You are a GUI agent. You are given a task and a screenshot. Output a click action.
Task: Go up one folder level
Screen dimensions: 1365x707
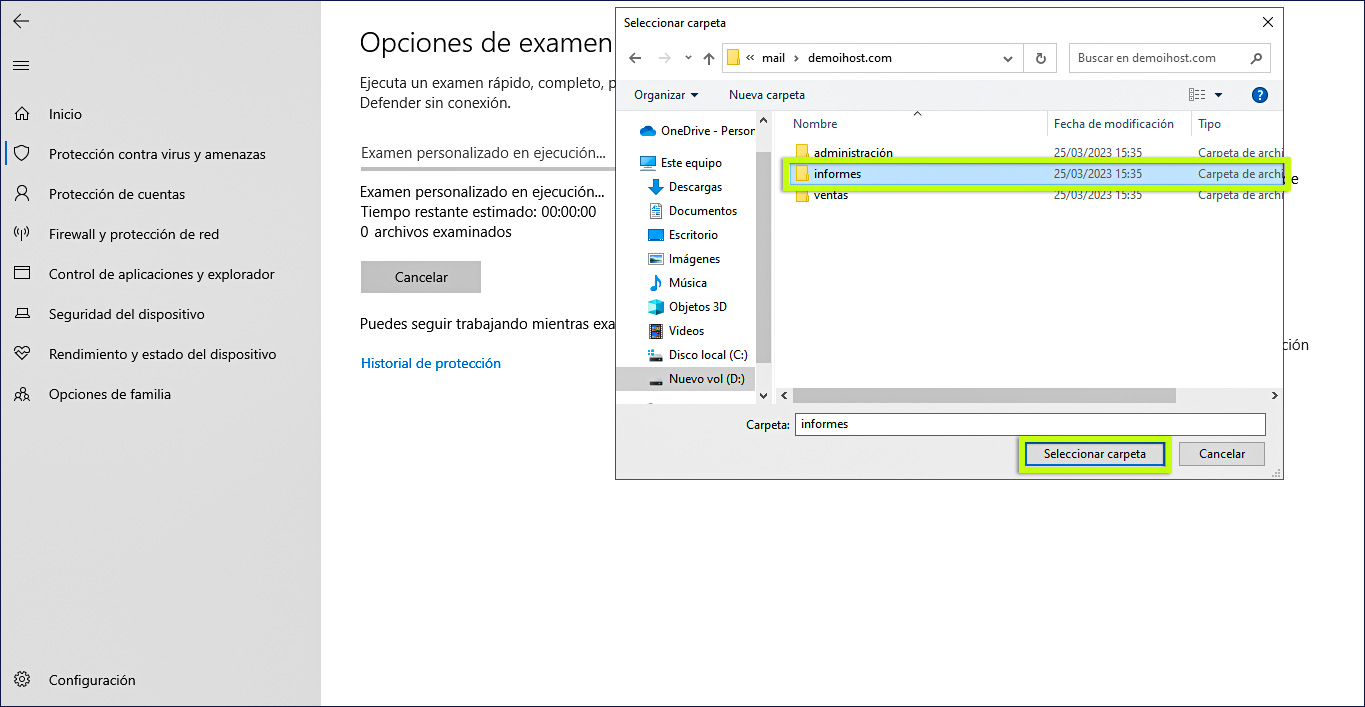coord(709,58)
